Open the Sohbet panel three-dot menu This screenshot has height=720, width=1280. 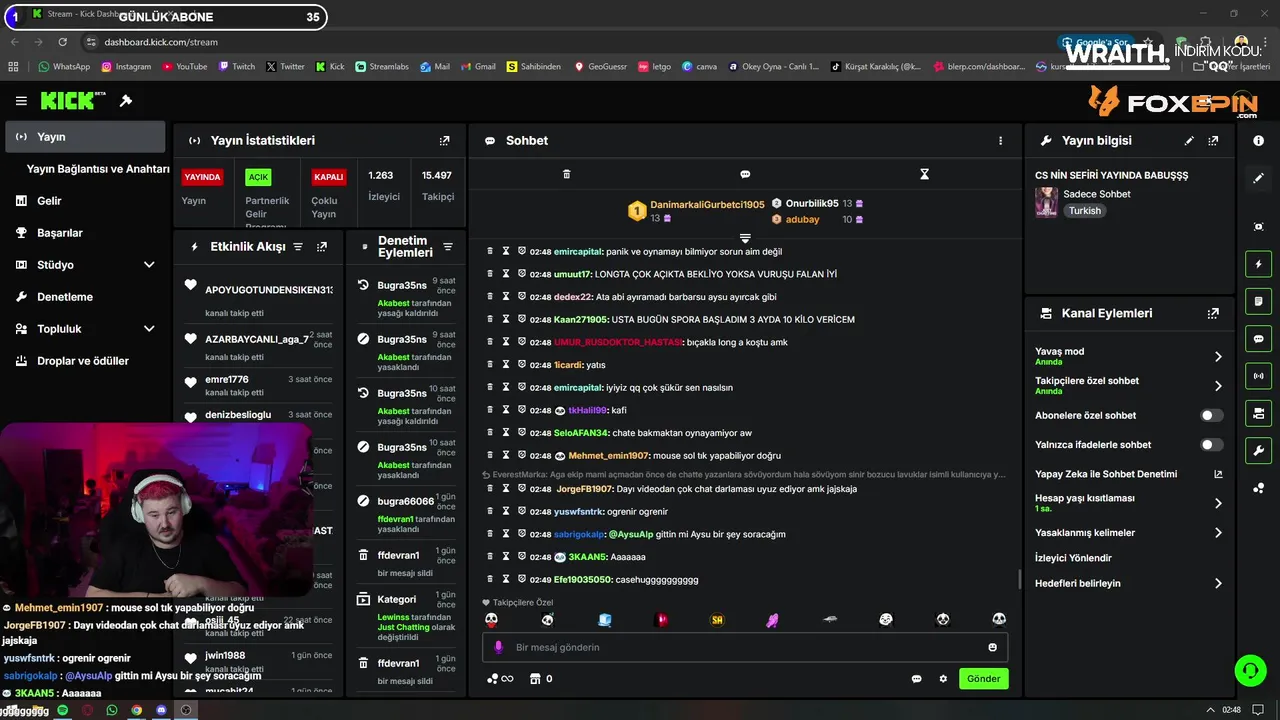click(x=1000, y=141)
